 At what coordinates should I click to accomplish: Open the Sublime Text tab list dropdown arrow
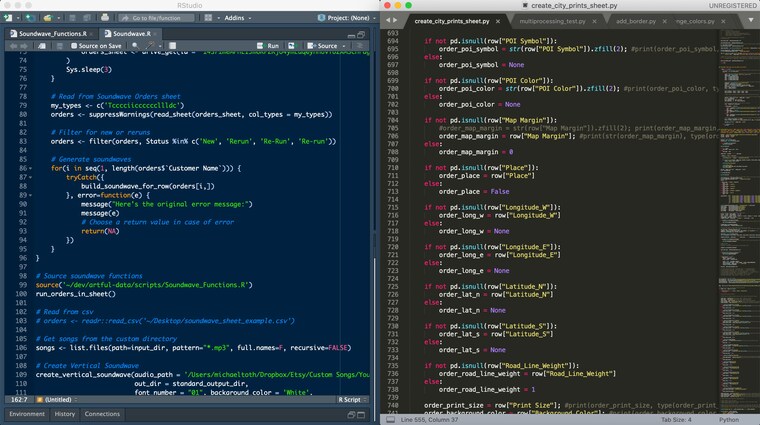pyautogui.click(x=751, y=20)
